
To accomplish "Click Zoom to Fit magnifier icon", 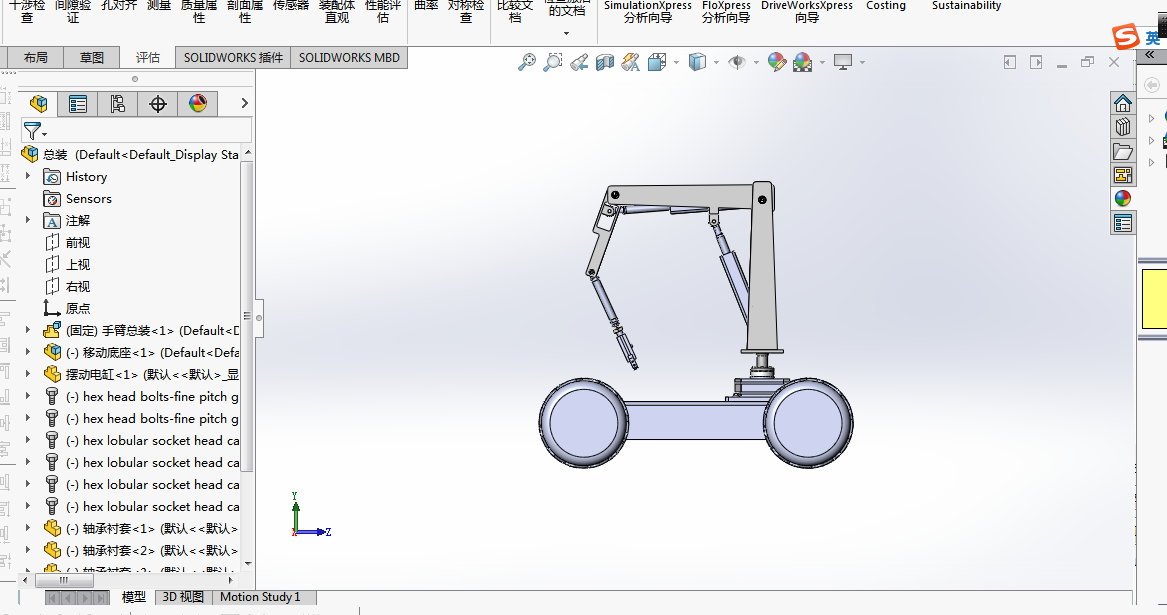I will pos(527,63).
